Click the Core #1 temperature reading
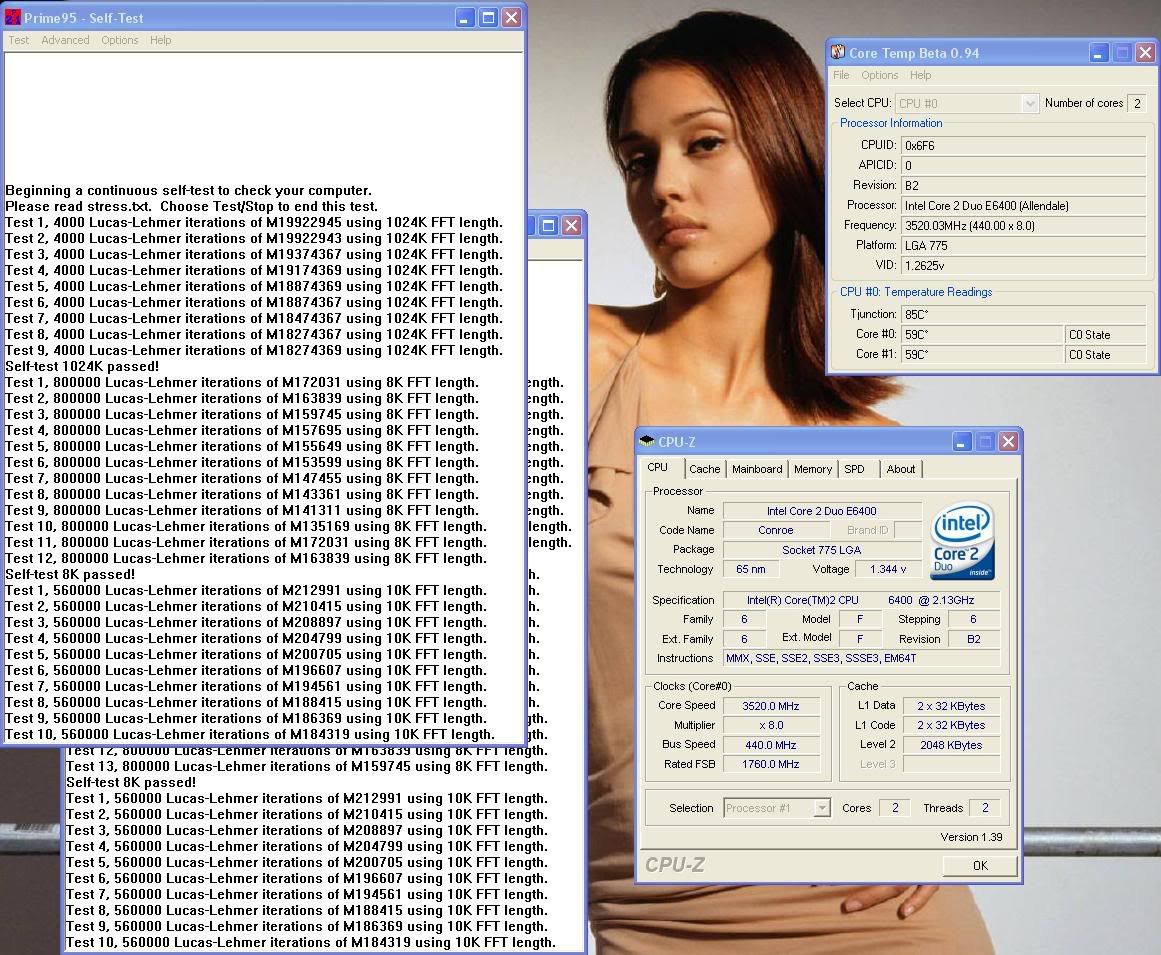This screenshot has width=1161, height=955. [x=982, y=354]
